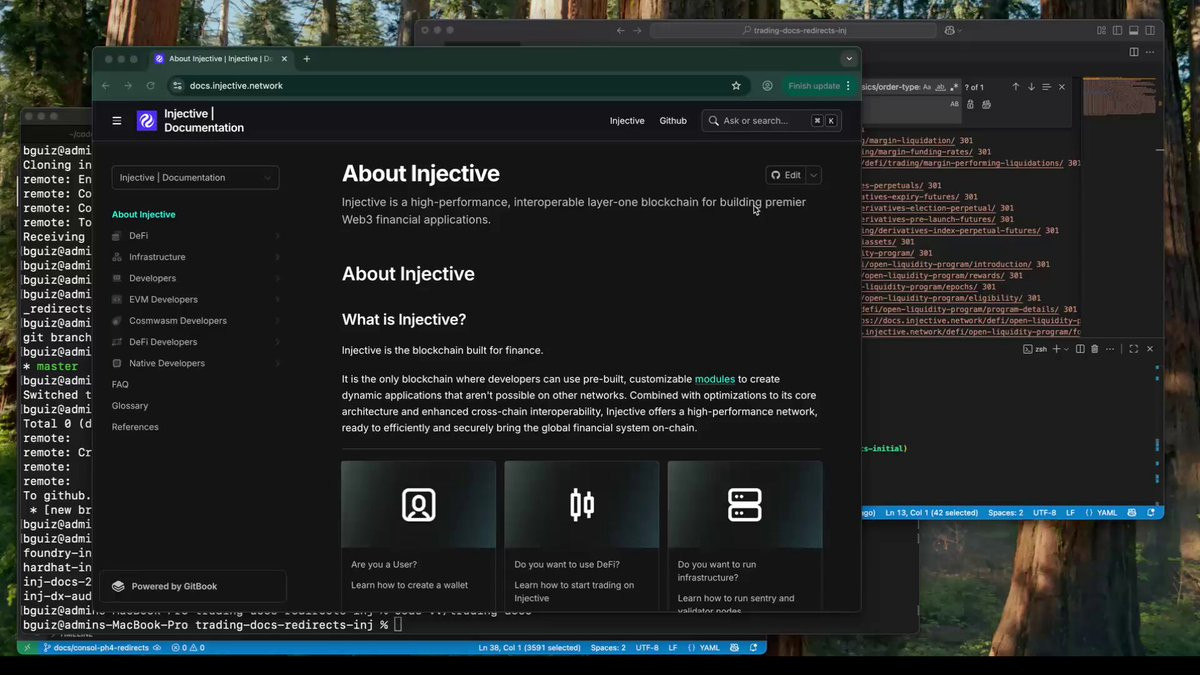The image size is (1200, 675).
Task: Toggle Find in Selection in find widget
Action: [1047, 87]
